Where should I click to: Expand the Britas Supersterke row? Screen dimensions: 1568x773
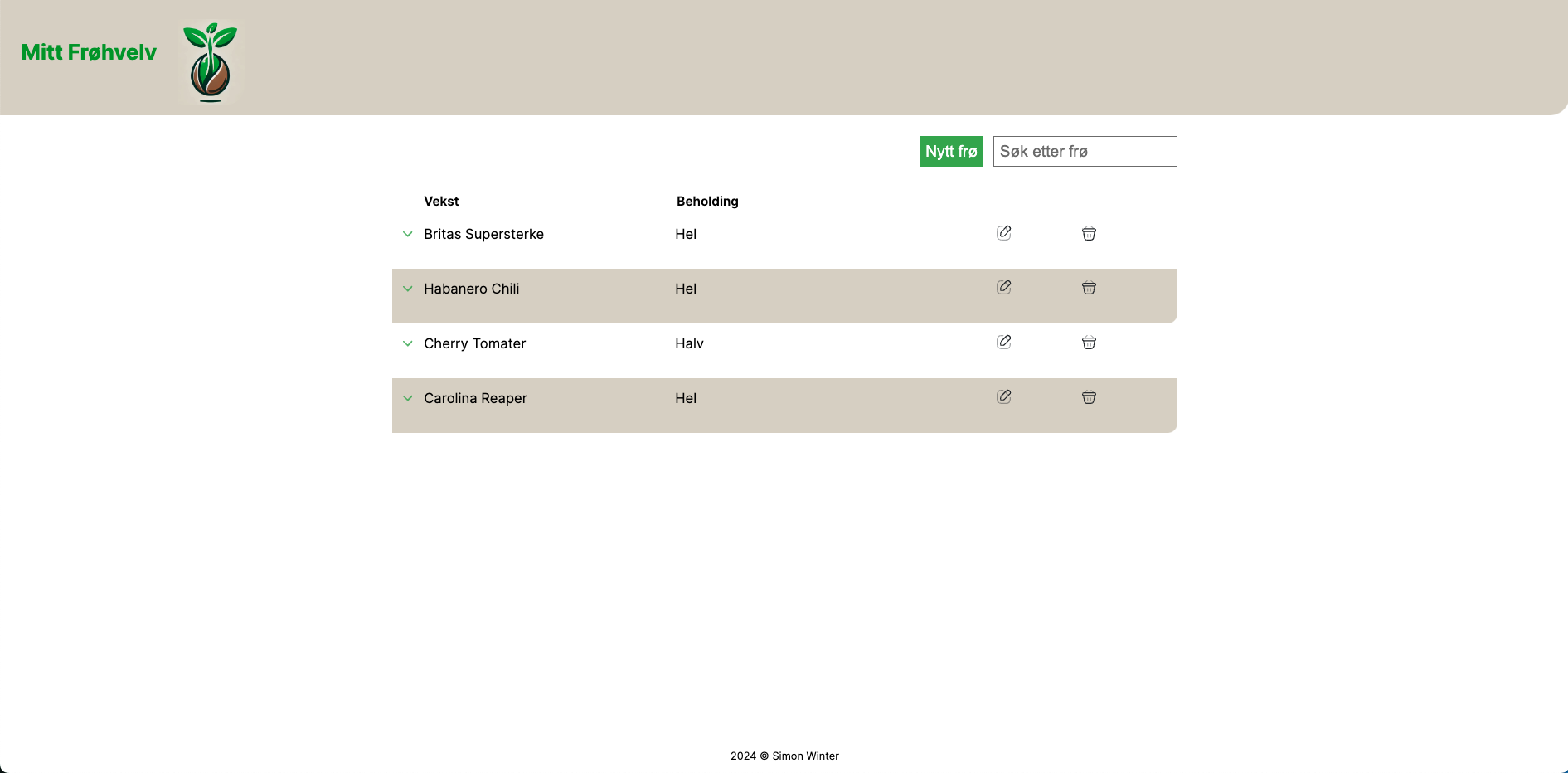pos(408,235)
